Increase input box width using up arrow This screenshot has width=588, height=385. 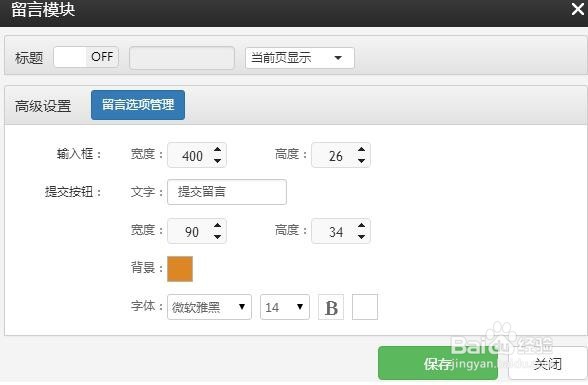218,150
